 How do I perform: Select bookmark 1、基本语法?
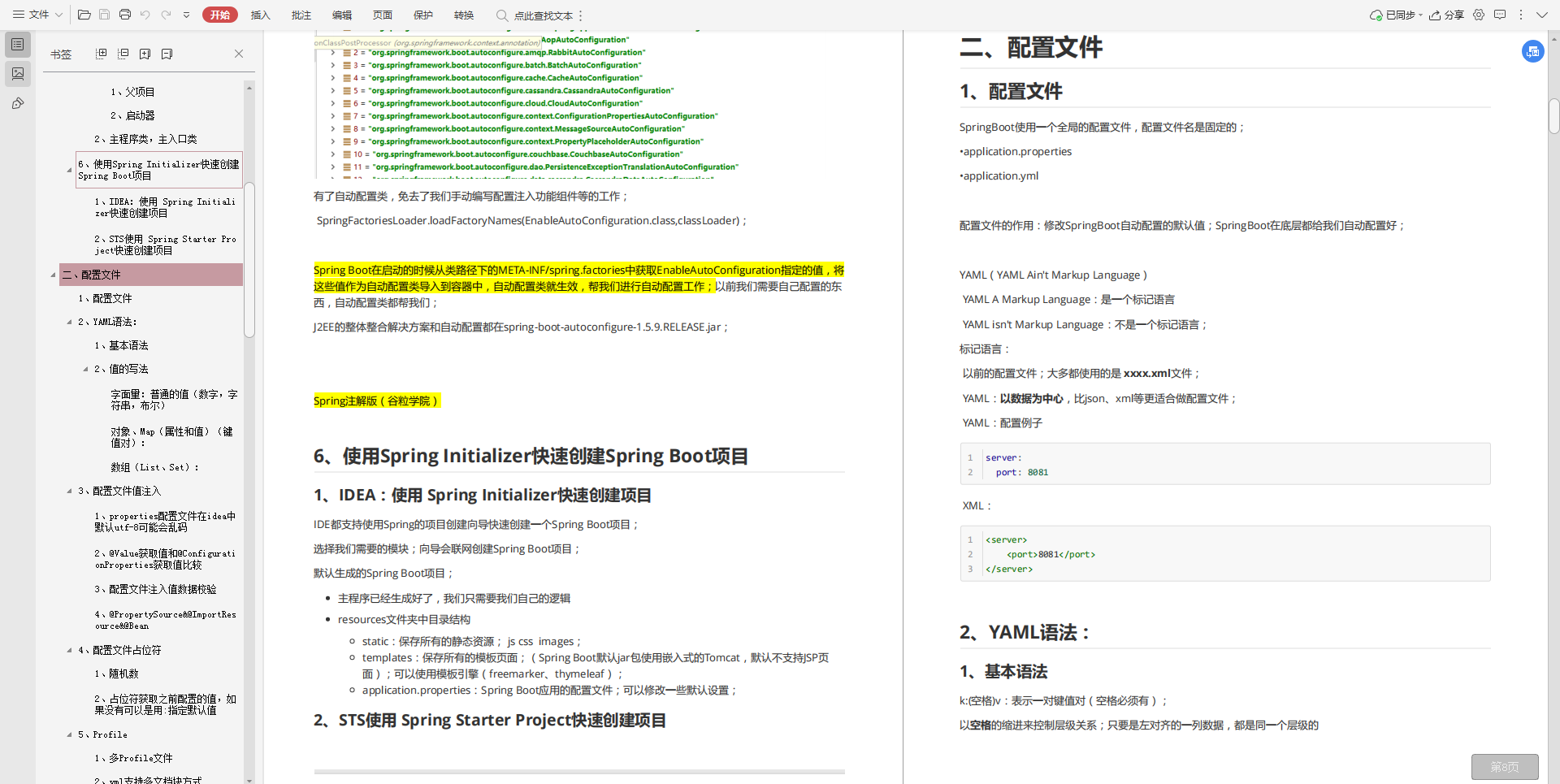121,345
